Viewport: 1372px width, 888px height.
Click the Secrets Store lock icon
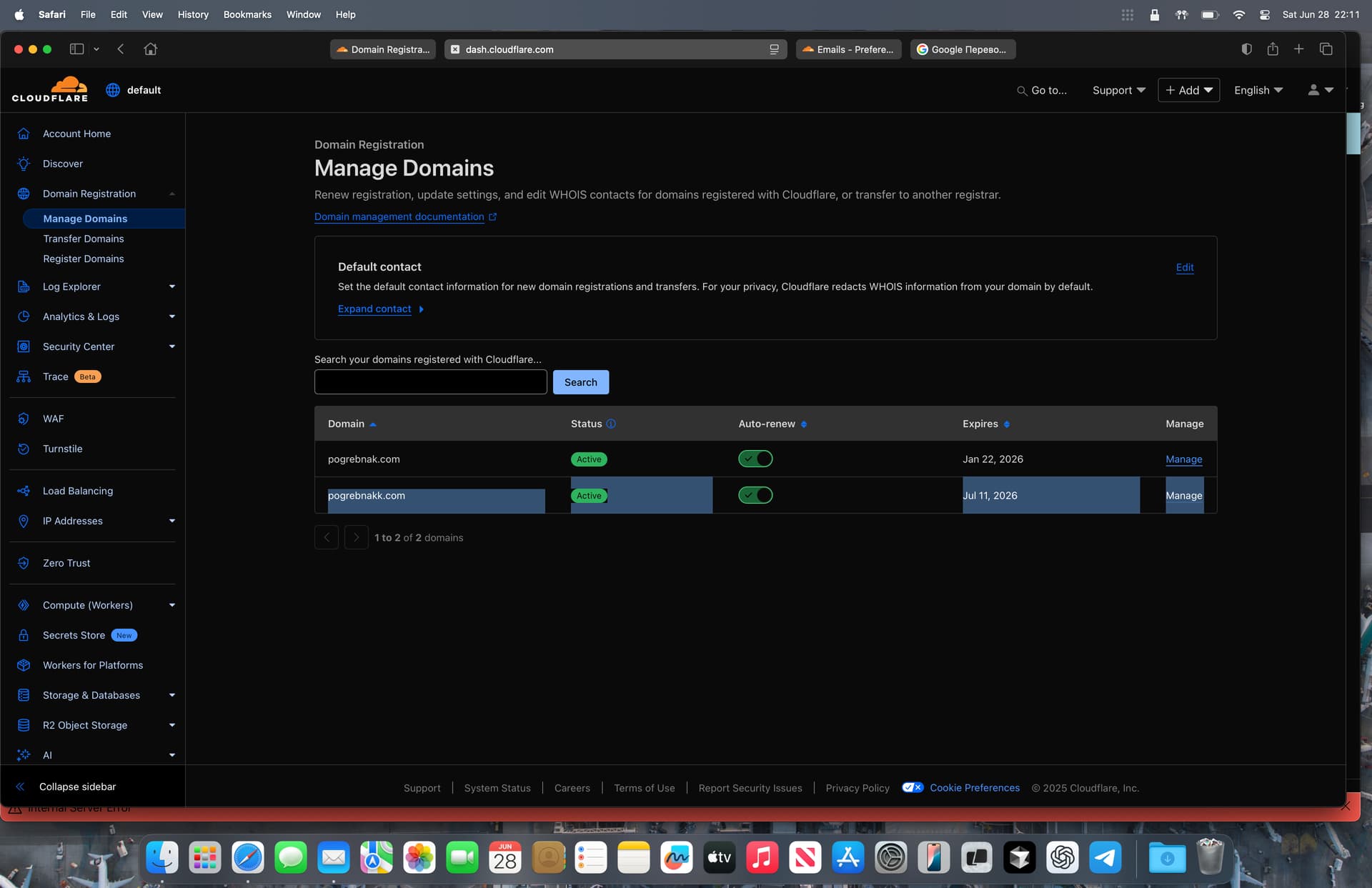coord(24,635)
